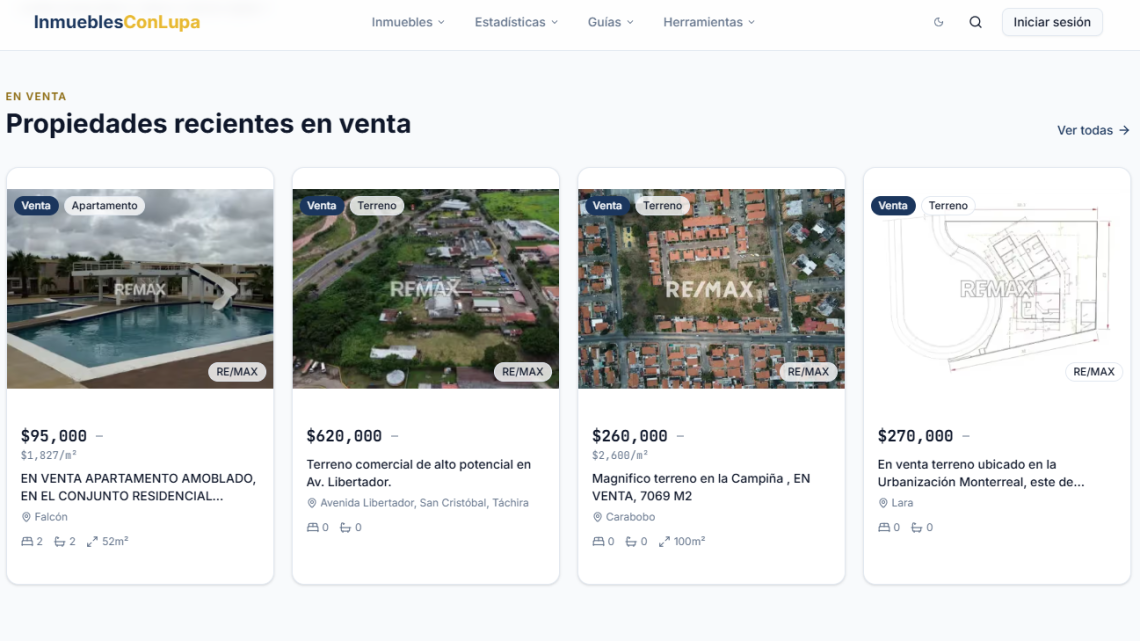
Task: Open listing Magnifico terreno en la Campiña
Action: point(701,487)
